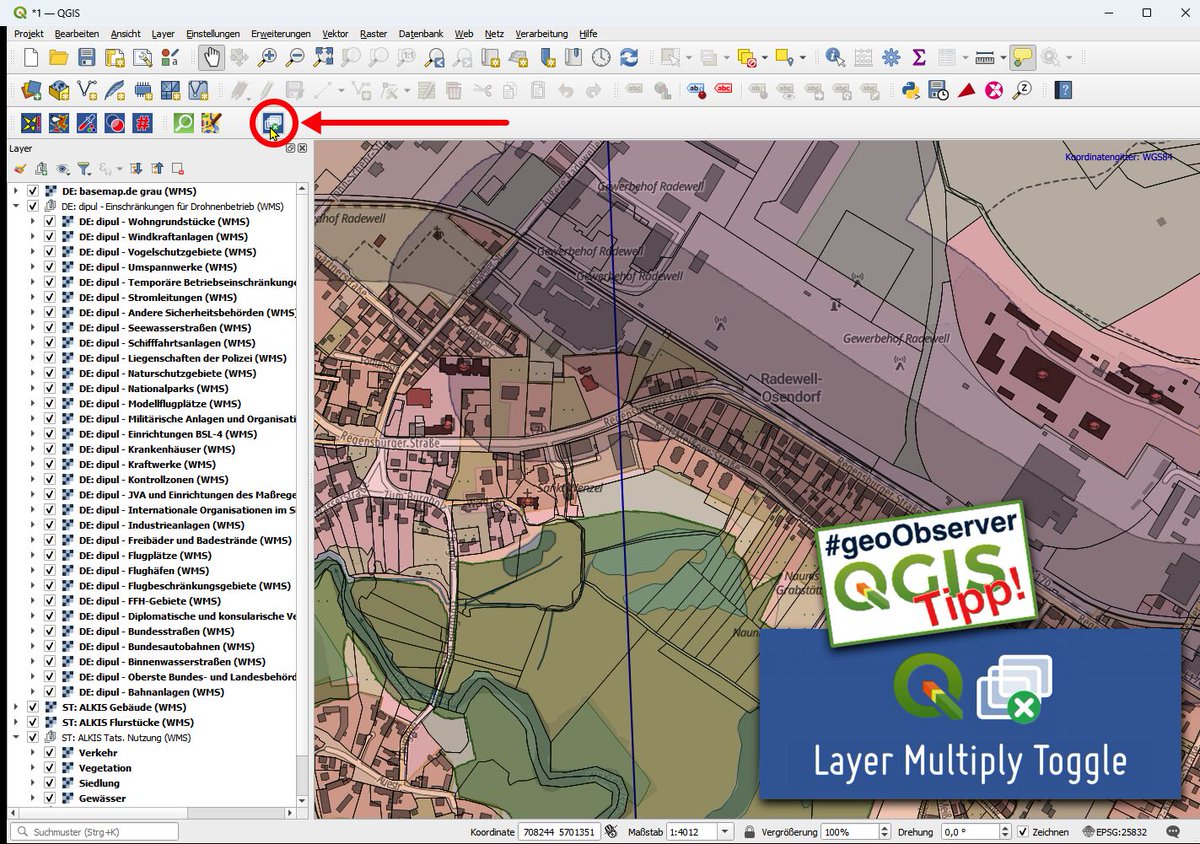
Task: Save the project with the floppy disk icon
Action: coord(87,57)
